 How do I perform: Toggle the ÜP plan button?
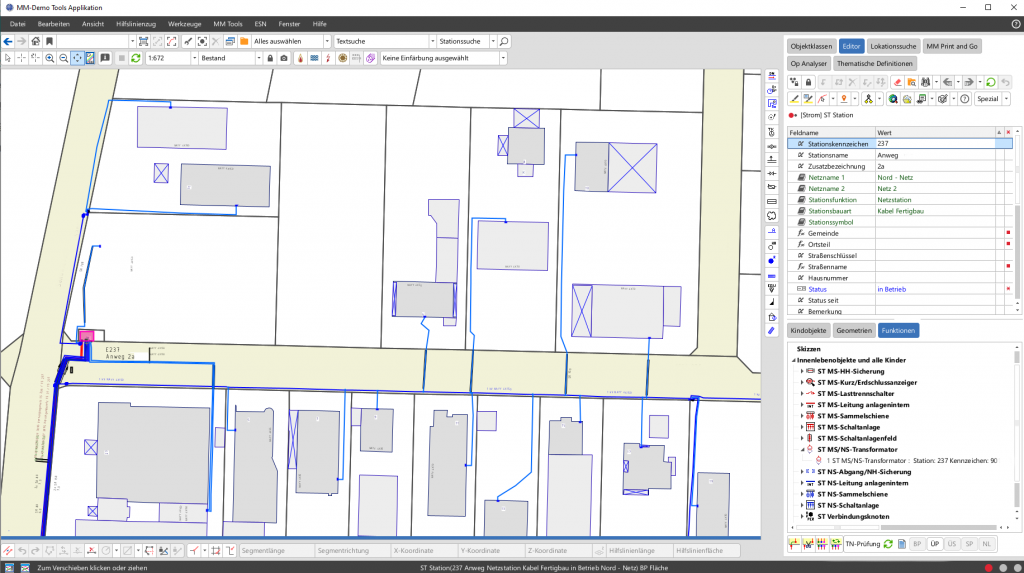coord(934,543)
